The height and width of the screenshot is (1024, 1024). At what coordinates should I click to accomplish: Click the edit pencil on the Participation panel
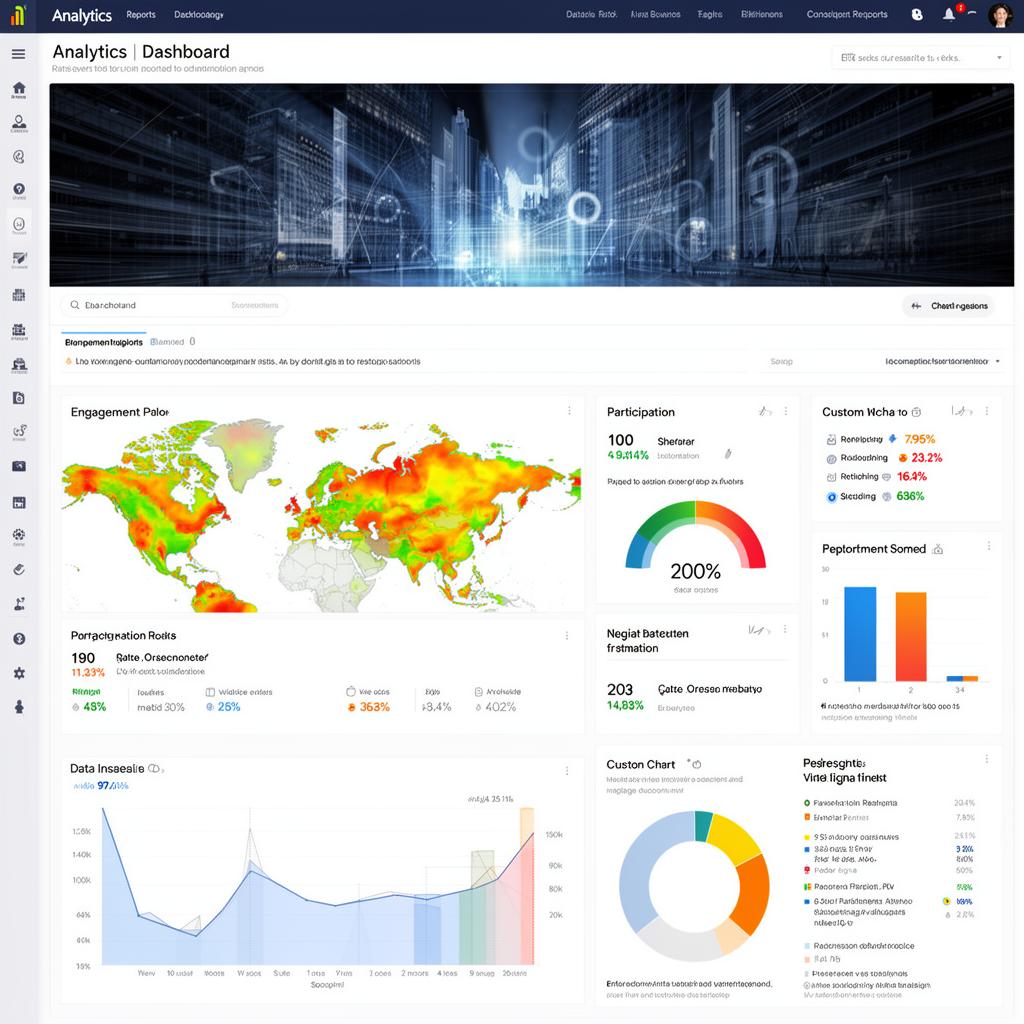point(764,410)
